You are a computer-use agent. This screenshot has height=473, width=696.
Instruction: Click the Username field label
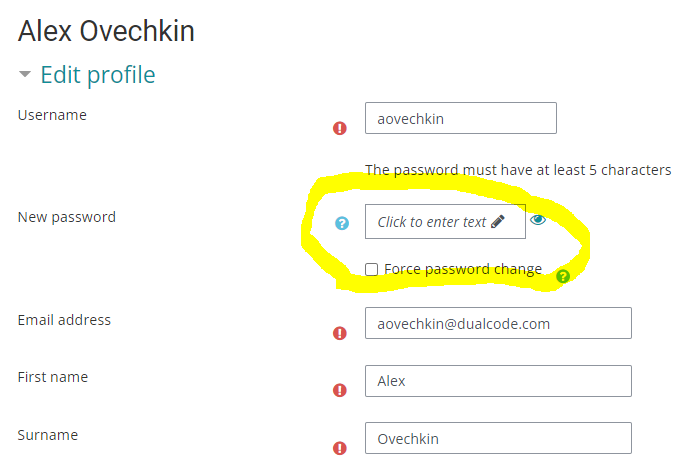tap(52, 115)
